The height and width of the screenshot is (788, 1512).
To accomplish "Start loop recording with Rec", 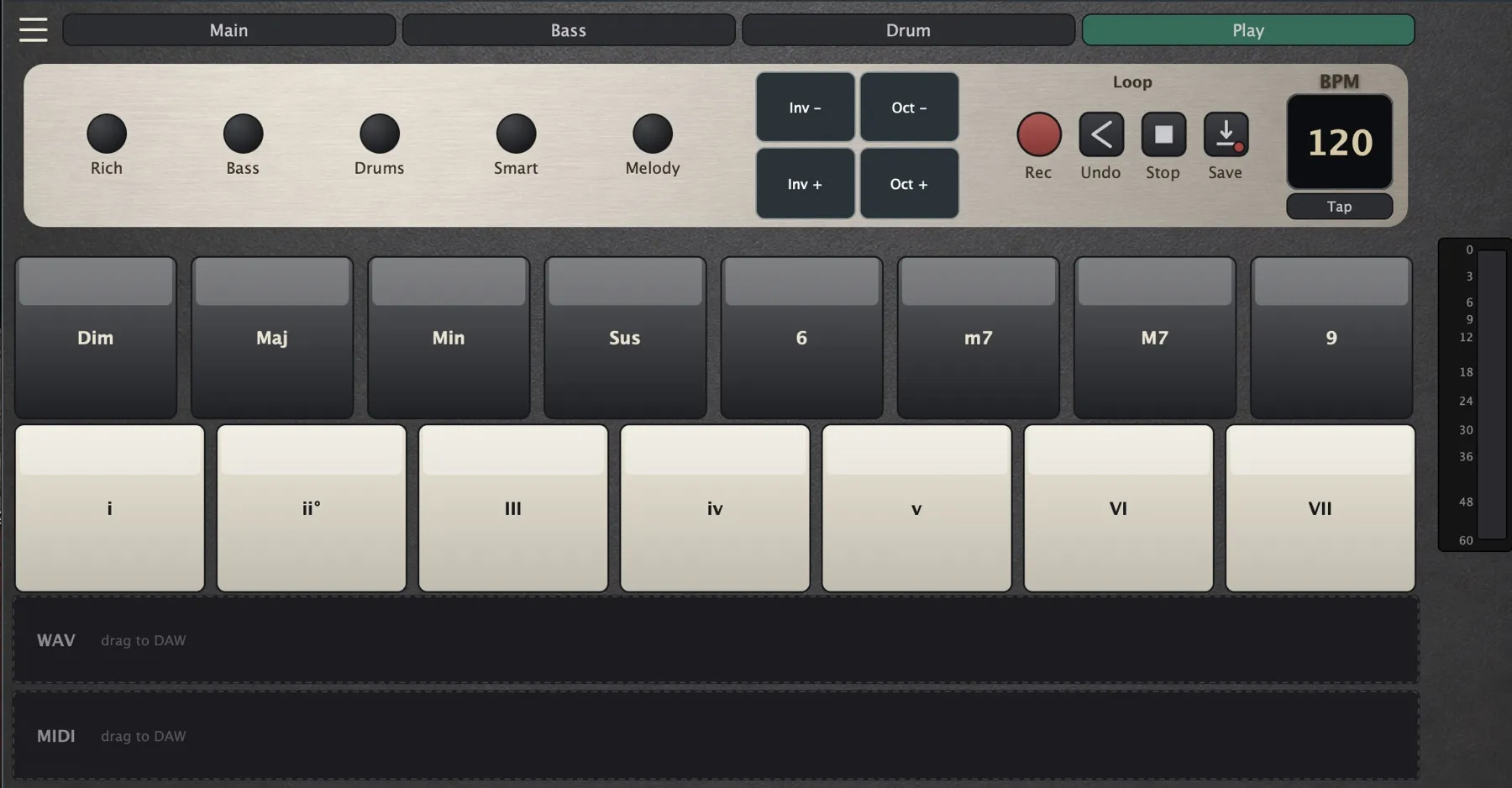I will [x=1039, y=134].
